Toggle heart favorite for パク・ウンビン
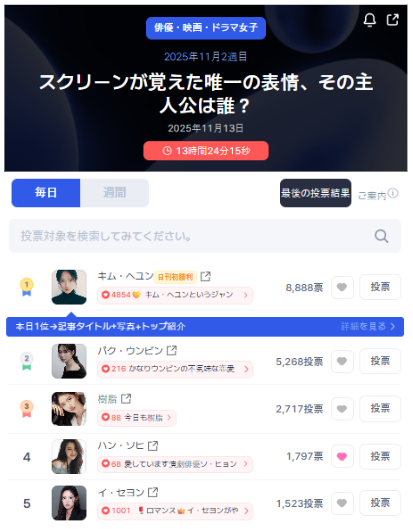 click(342, 361)
